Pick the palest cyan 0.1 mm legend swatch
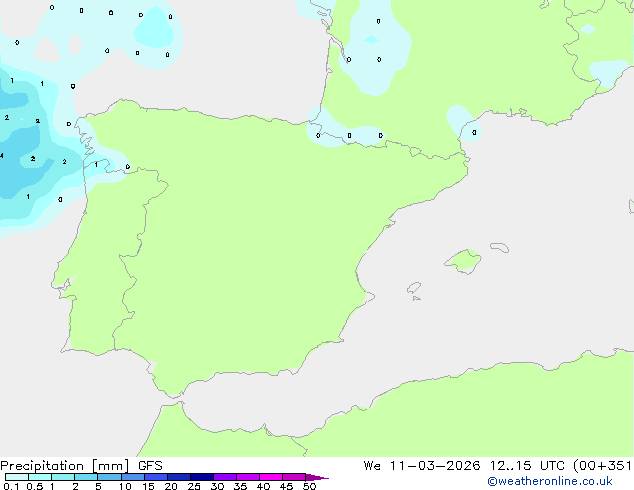 coord(17,477)
